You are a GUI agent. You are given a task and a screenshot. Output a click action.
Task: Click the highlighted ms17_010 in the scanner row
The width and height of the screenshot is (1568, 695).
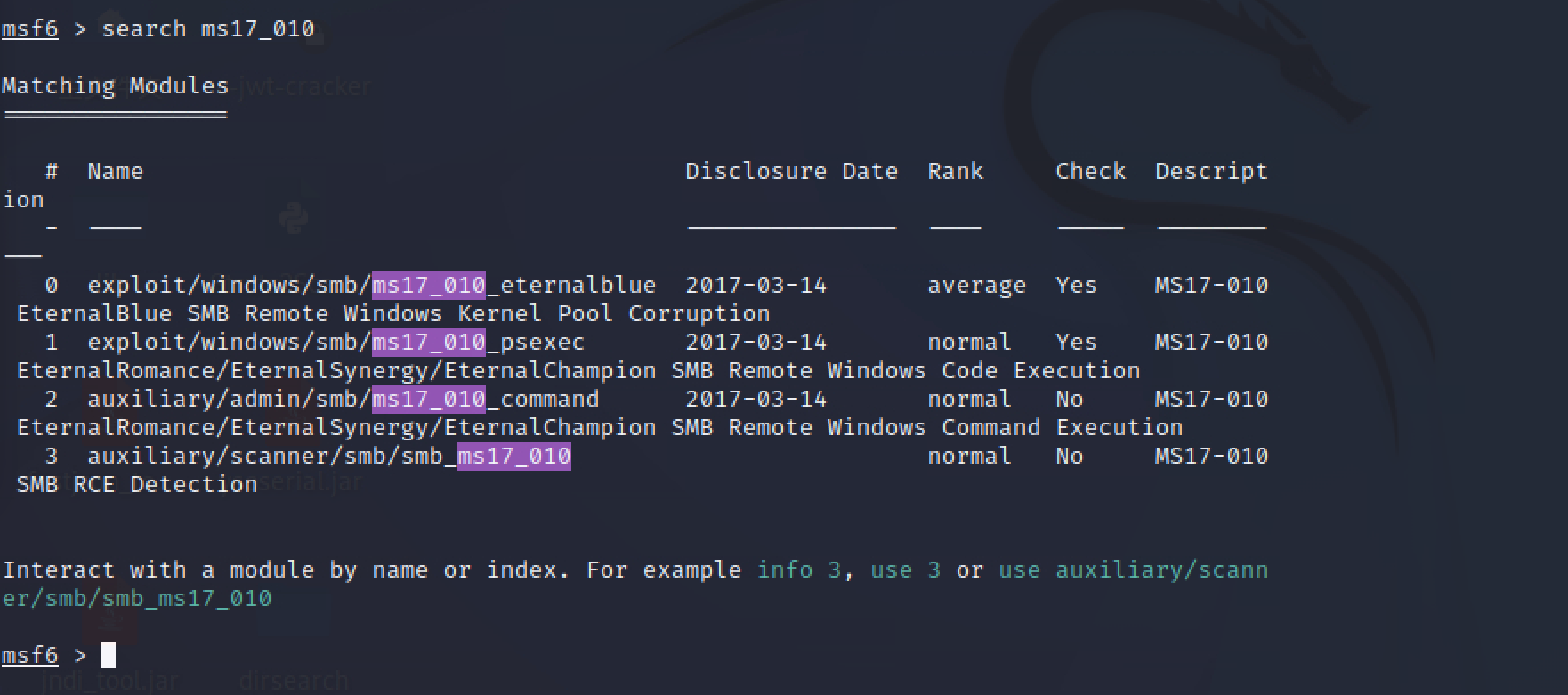(513, 457)
